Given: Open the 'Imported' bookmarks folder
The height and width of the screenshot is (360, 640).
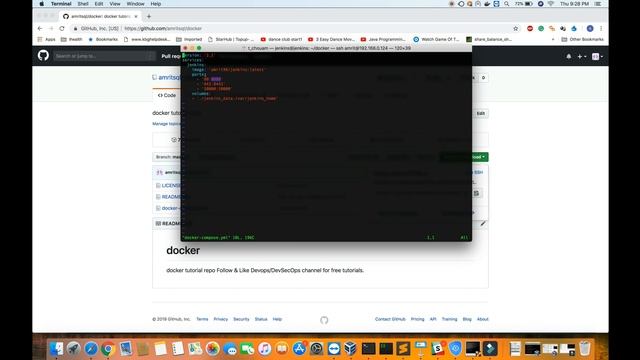Looking at the screenshot, I should click(189, 40).
